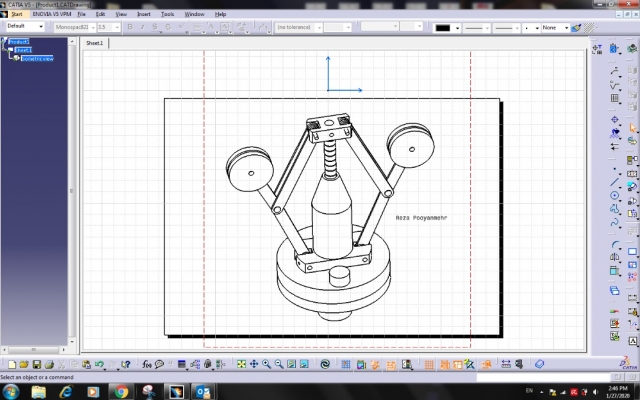
Task: Select Product1 in the specification tree
Action: (19, 42)
